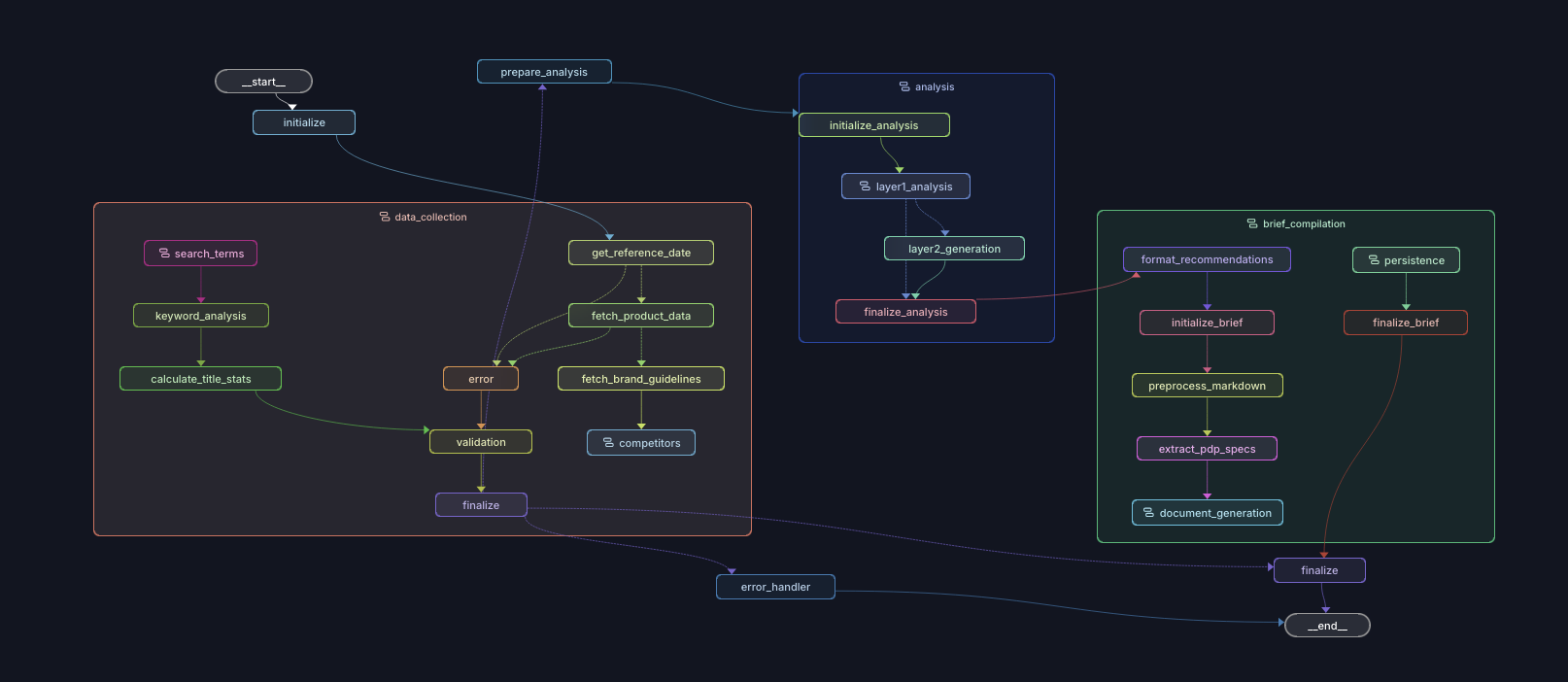The height and width of the screenshot is (682, 1568).
Task: Click the layer1_analysis node label
Action: (914, 187)
